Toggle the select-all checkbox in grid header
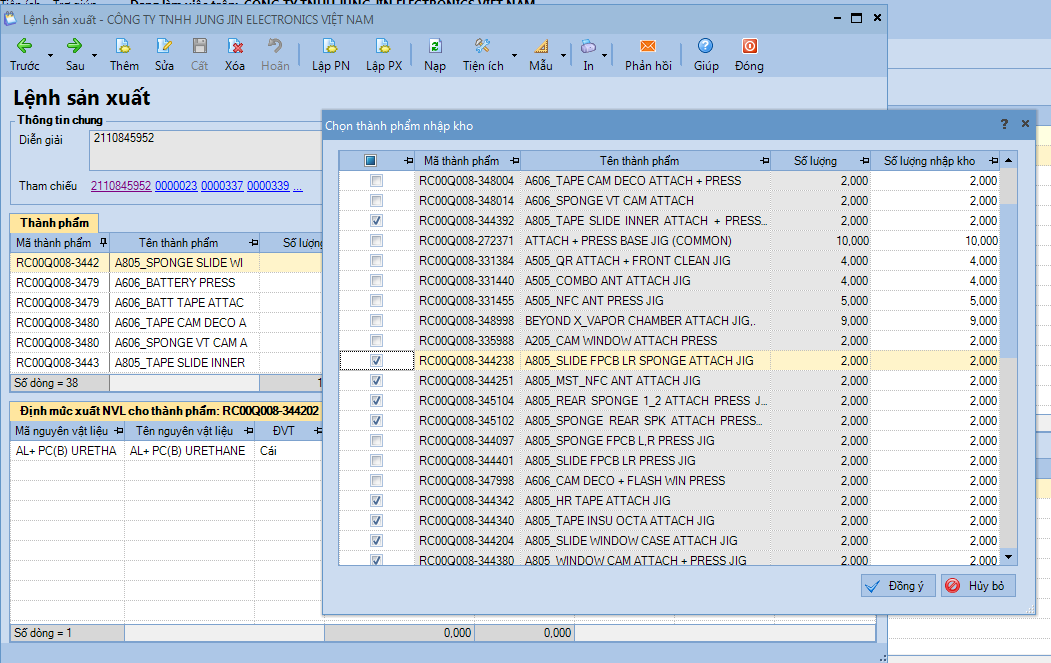 click(370, 161)
